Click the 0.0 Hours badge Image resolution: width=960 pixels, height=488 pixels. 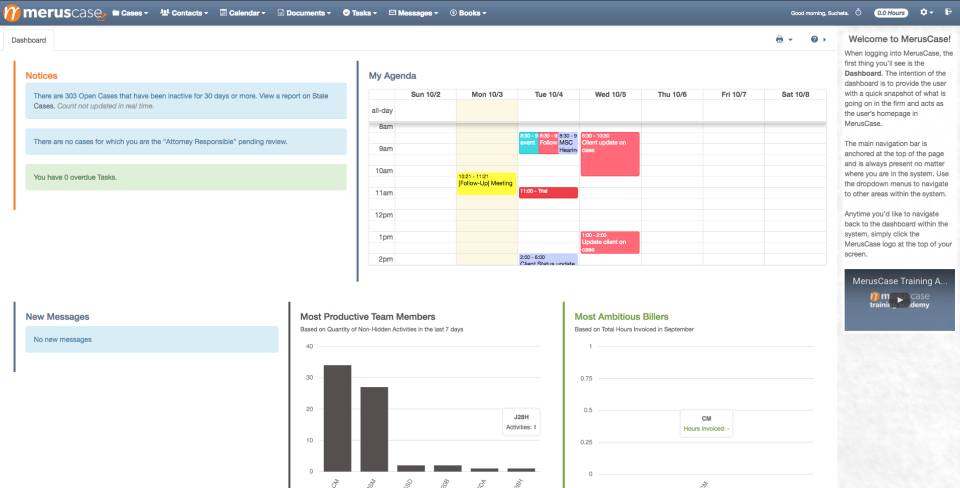890,12
